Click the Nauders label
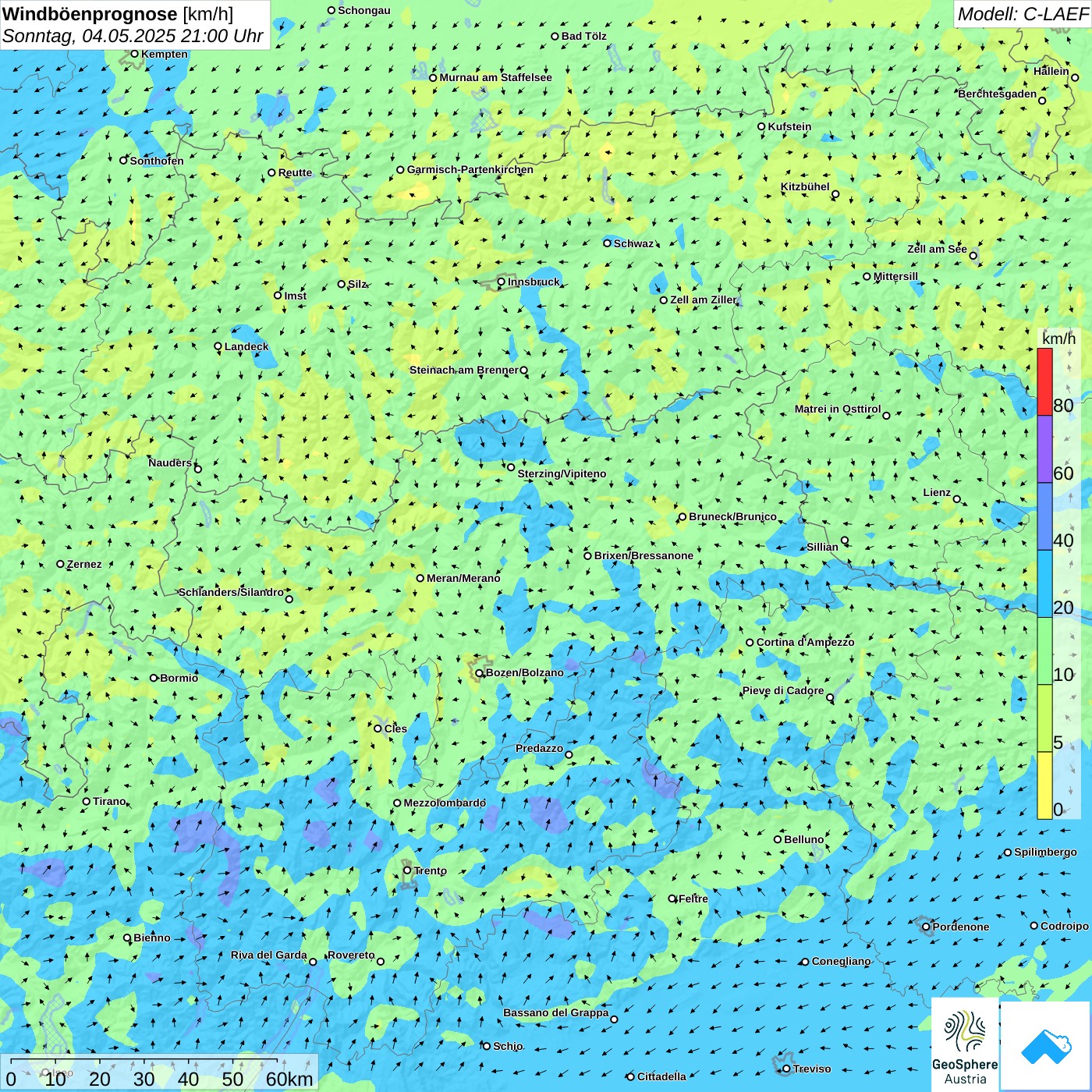This screenshot has width=1092, height=1092. tap(170, 463)
